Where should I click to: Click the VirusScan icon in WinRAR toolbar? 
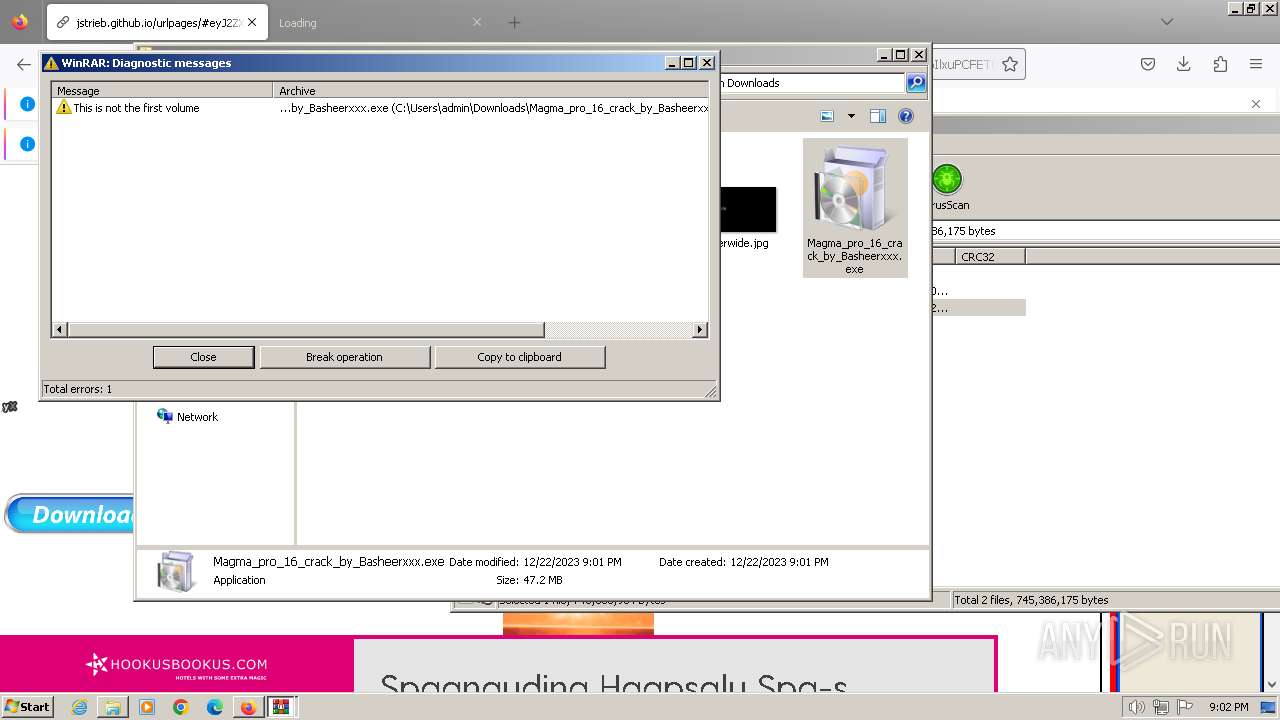pos(946,188)
